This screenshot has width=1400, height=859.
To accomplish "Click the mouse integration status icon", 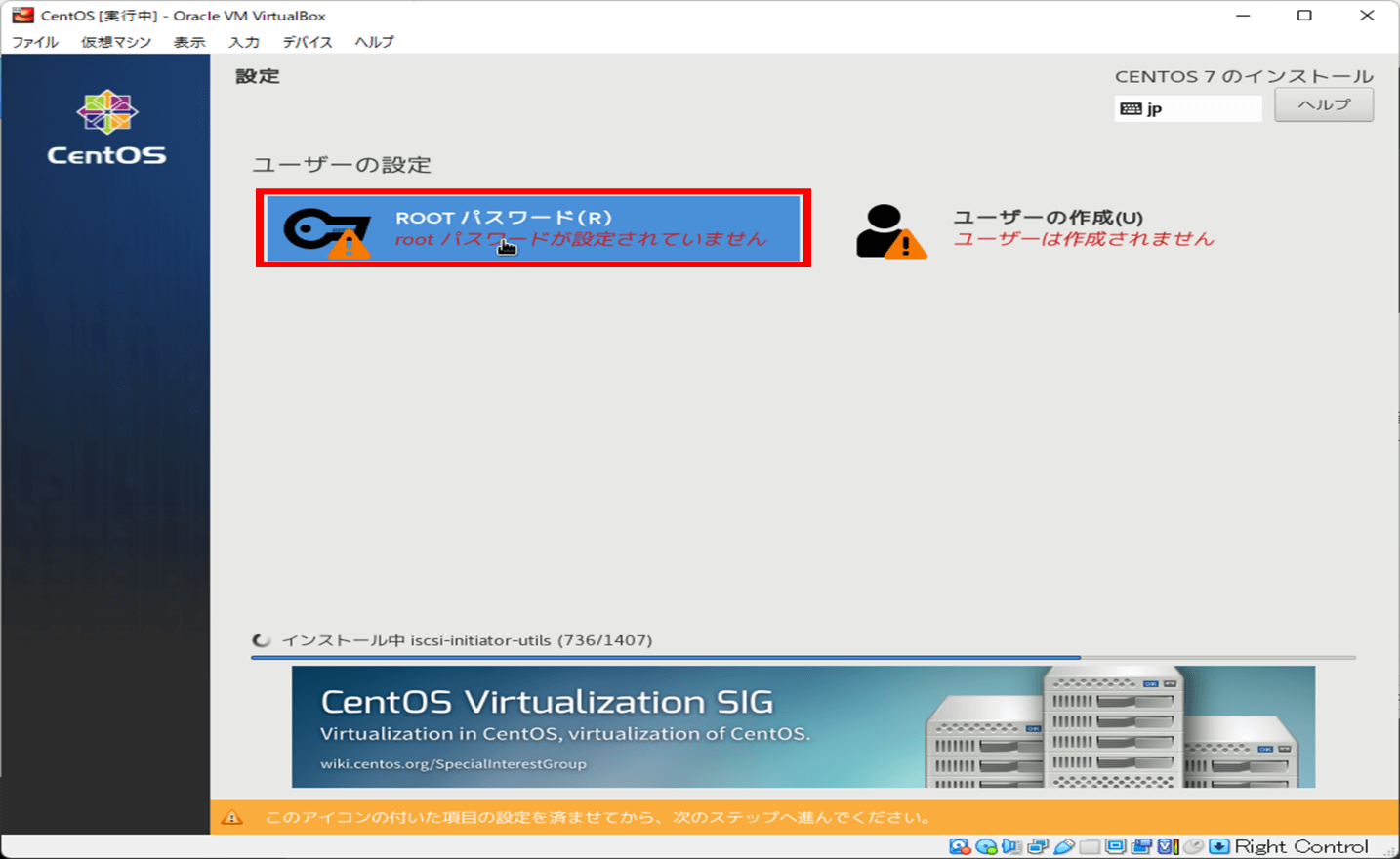I will click(1194, 847).
